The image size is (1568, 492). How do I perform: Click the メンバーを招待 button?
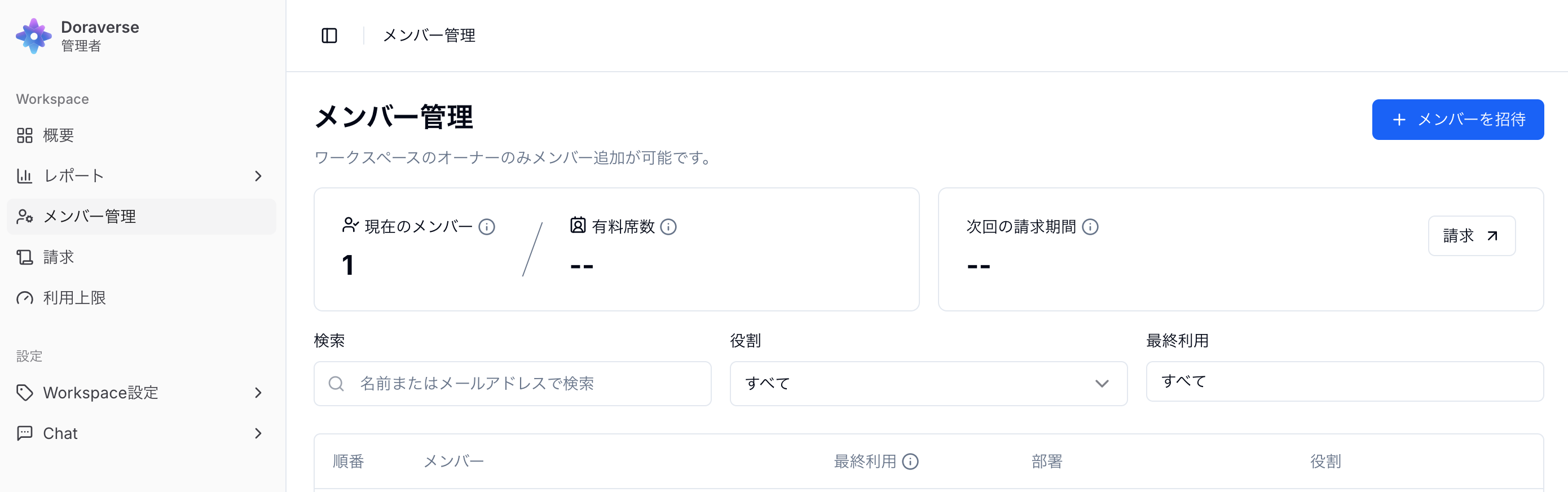1457,120
